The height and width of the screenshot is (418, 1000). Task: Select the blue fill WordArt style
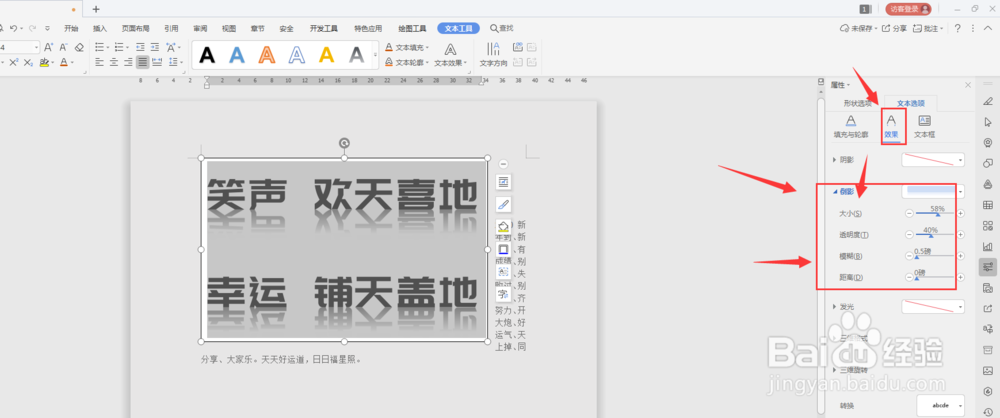click(237, 56)
